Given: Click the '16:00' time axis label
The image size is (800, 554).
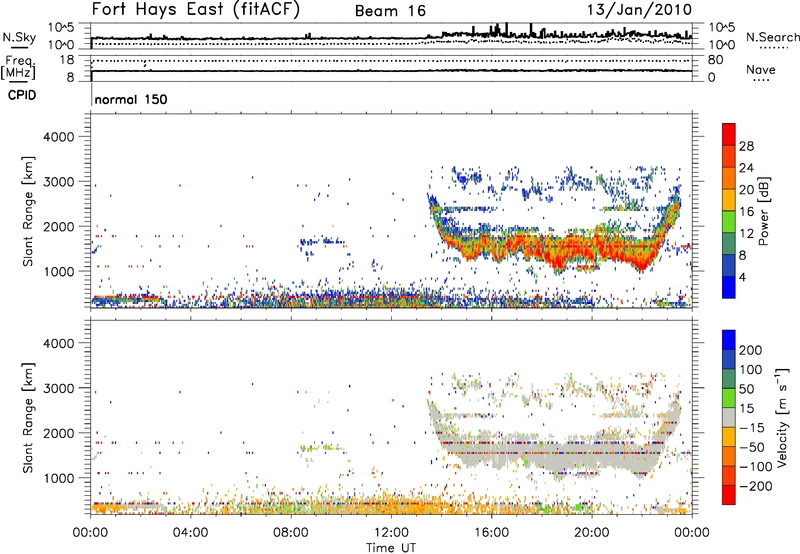Looking at the screenshot, I should pyautogui.click(x=491, y=533).
